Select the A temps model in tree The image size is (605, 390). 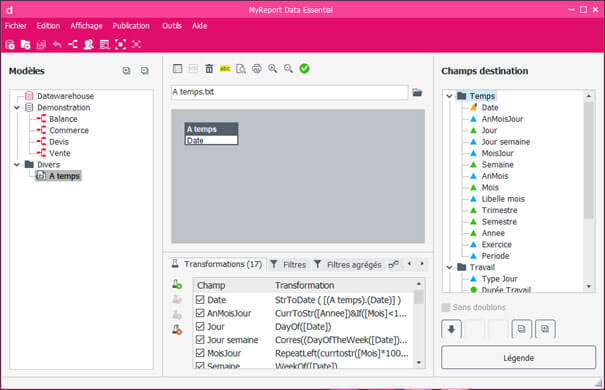[x=64, y=176]
